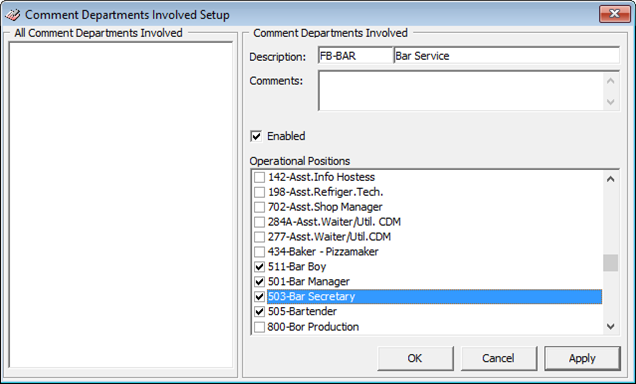Click Operational Positions scroll up arrow
Screen dimensions: 636x384
coord(610,179)
